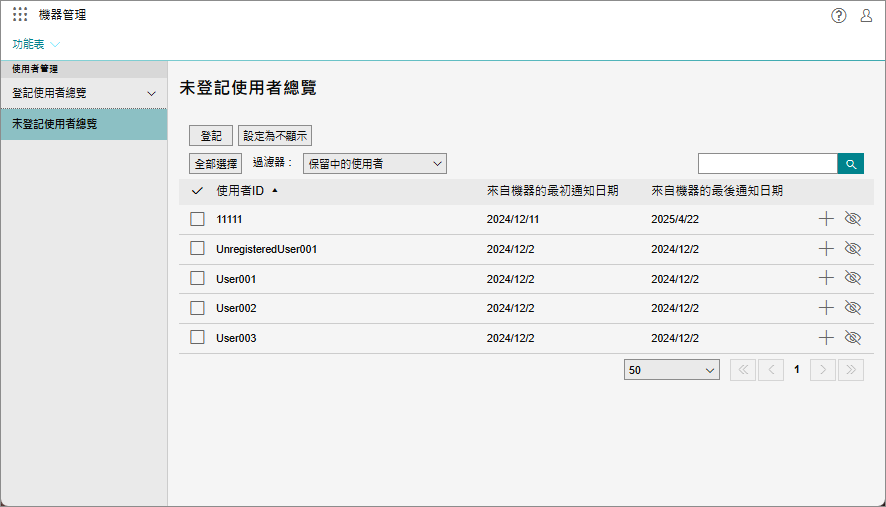Click the 設定為不顯示 button
The image size is (886, 507).
pyautogui.click(x=275, y=136)
